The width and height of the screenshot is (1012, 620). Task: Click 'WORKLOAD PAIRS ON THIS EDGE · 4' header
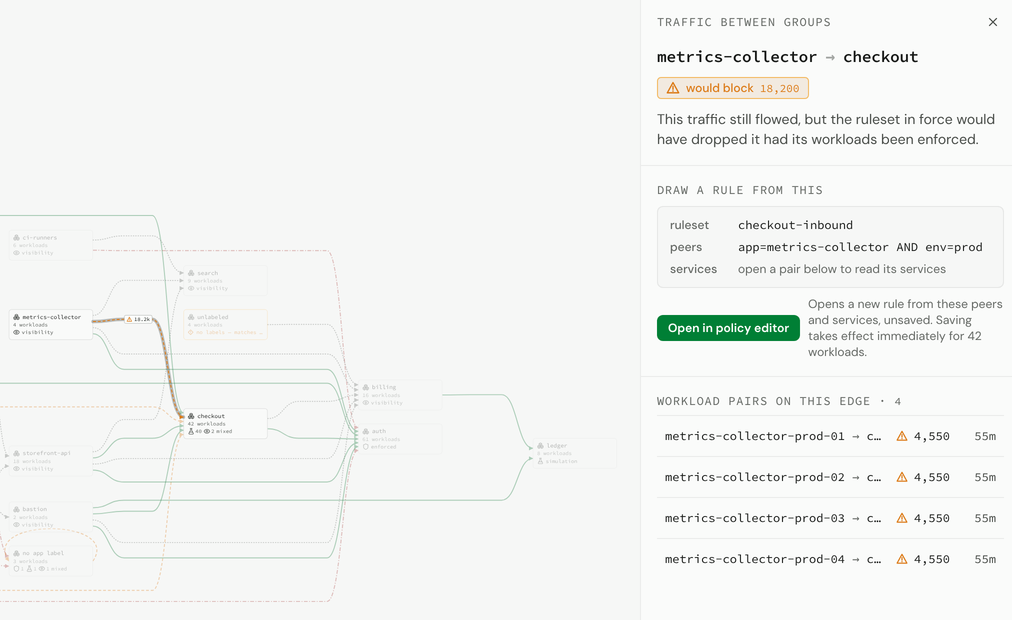pos(779,401)
